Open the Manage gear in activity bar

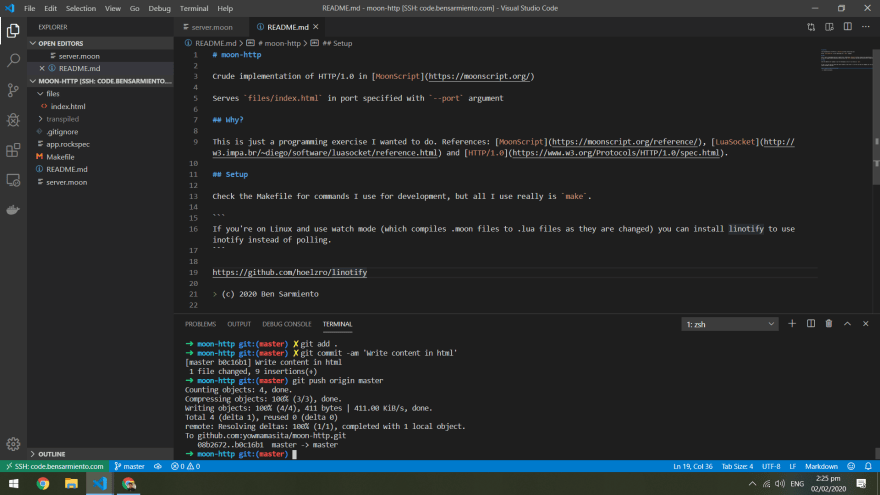click(13, 444)
